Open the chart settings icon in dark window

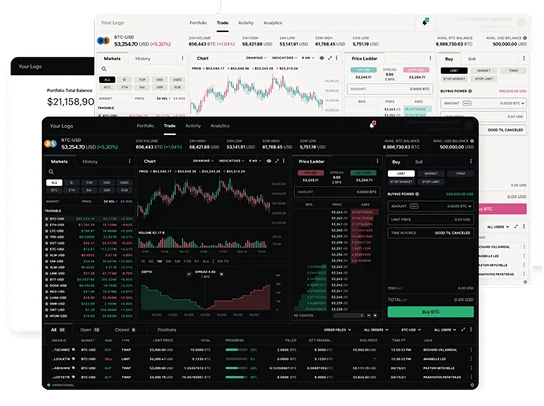click(x=269, y=161)
